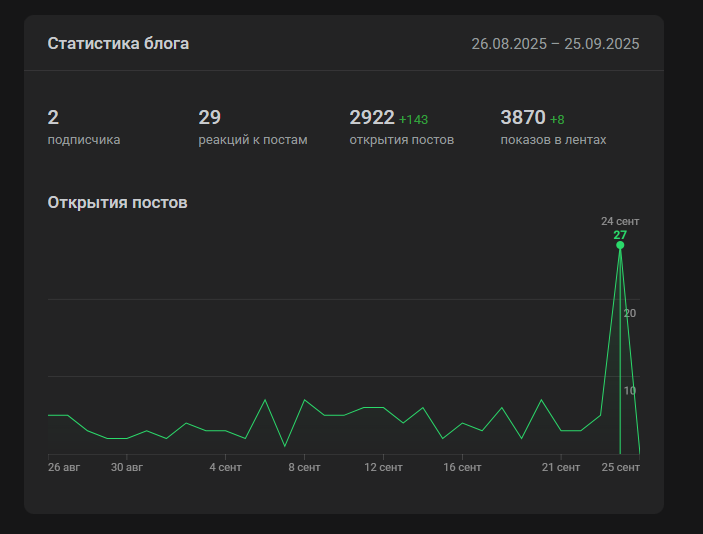Screen dimensions: 703x534
Task: Open the date range 26.08.2025 – 25.09.2025
Action: tap(555, 44)
